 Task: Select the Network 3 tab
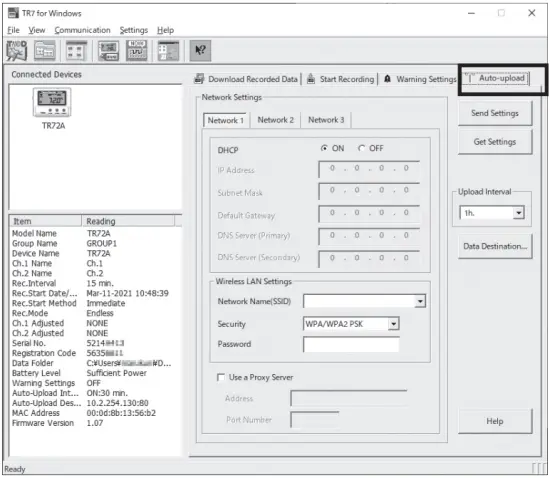point(326,120)
